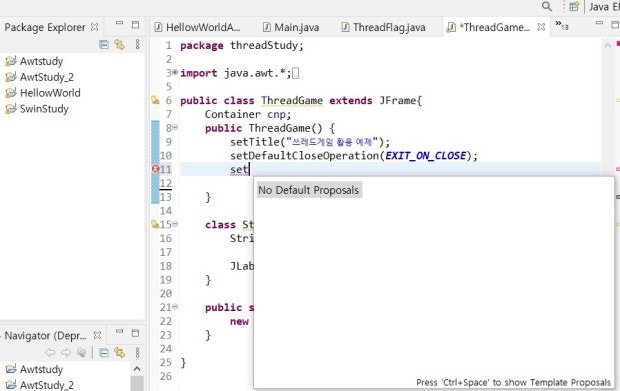This screenshot has height=391, width=620.
Task: Click the error marker on line 11
Action: click(155, 169)
